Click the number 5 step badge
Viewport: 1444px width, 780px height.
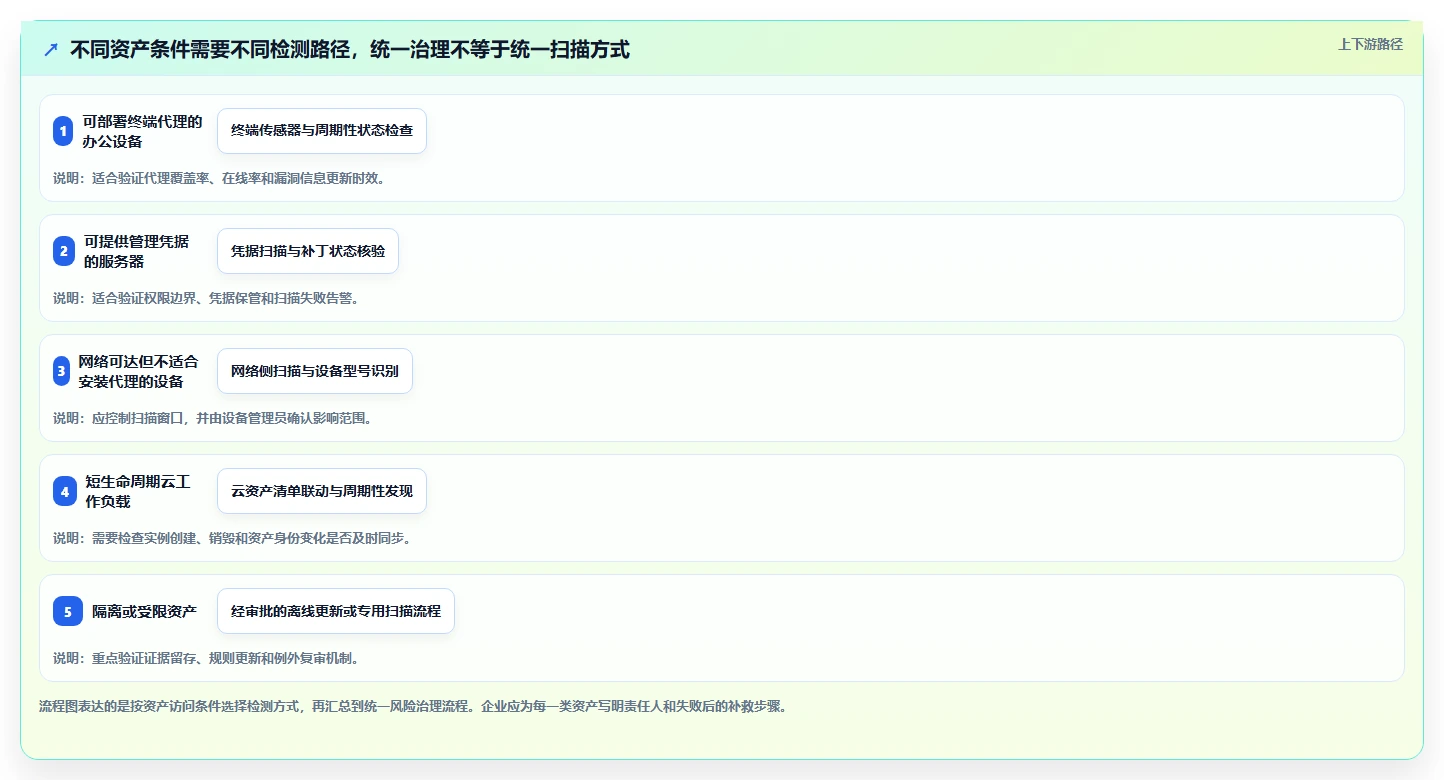pyautogui.click(x=68, y=611)
